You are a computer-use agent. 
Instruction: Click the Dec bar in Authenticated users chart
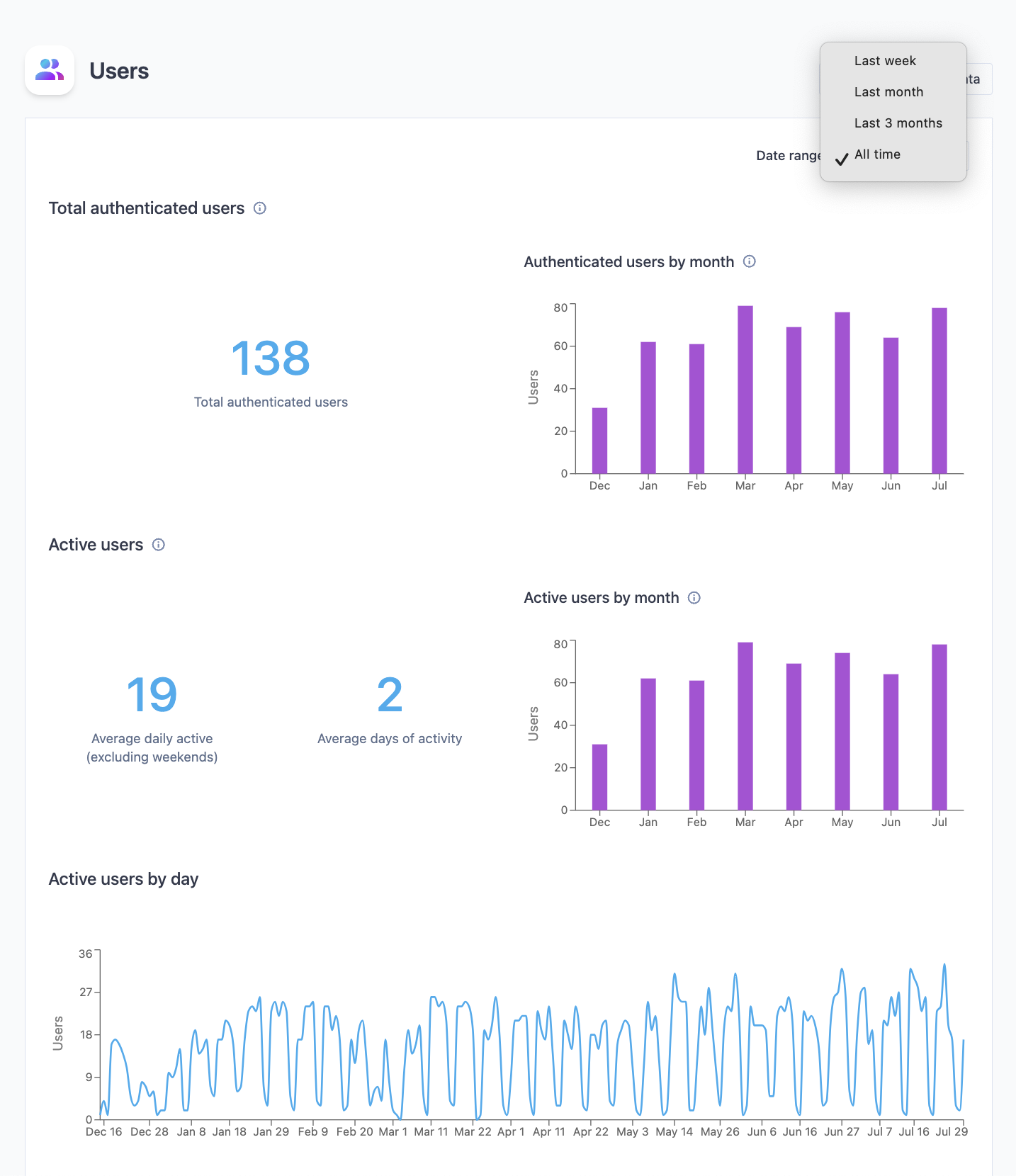599,441
